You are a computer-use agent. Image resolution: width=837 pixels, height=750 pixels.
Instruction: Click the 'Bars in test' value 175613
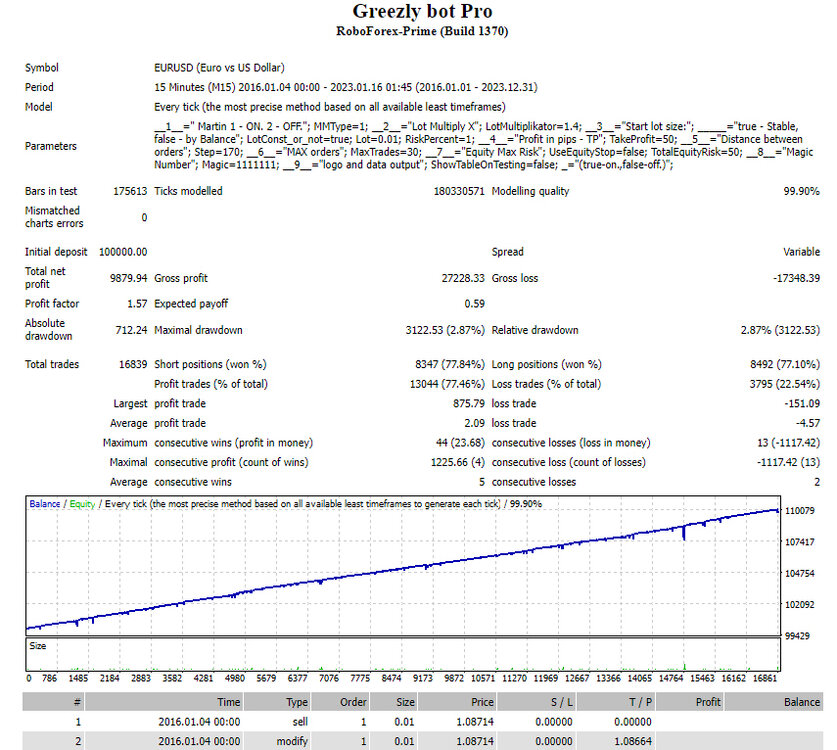[130, 191]
